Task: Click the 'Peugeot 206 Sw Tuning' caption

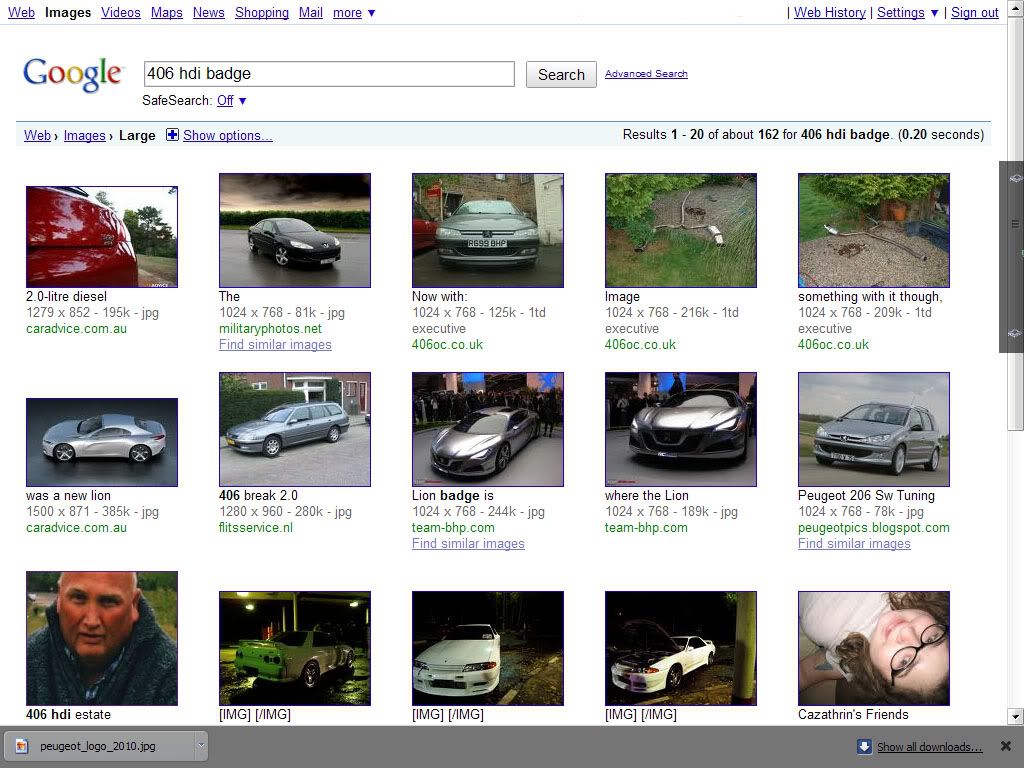Action: 866,495
